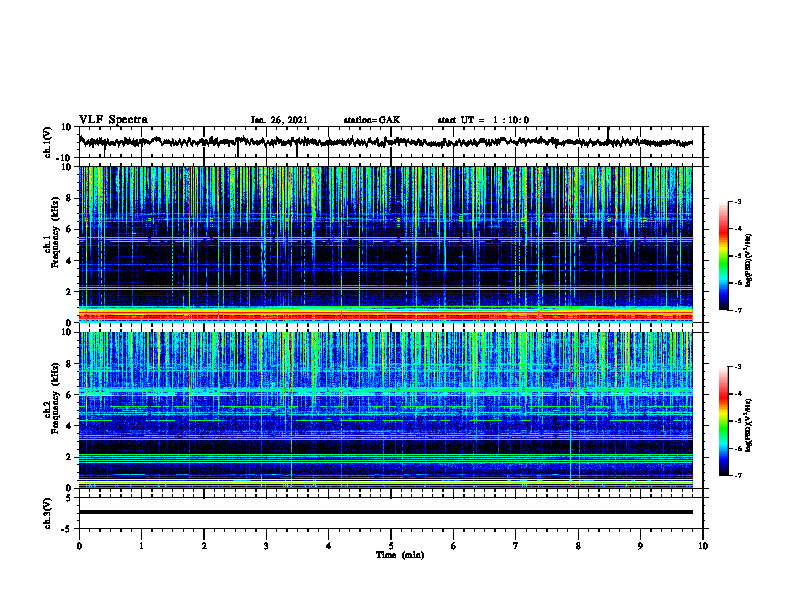792x612 pixels.
Task: Click the thick black ch.3 trace line
Action: (386, 512)
